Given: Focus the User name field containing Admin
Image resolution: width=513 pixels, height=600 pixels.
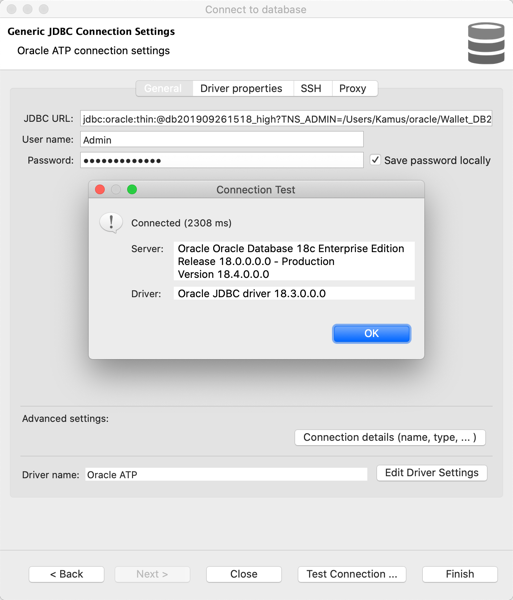Looking at the screenshot, I should pos(221,140).
